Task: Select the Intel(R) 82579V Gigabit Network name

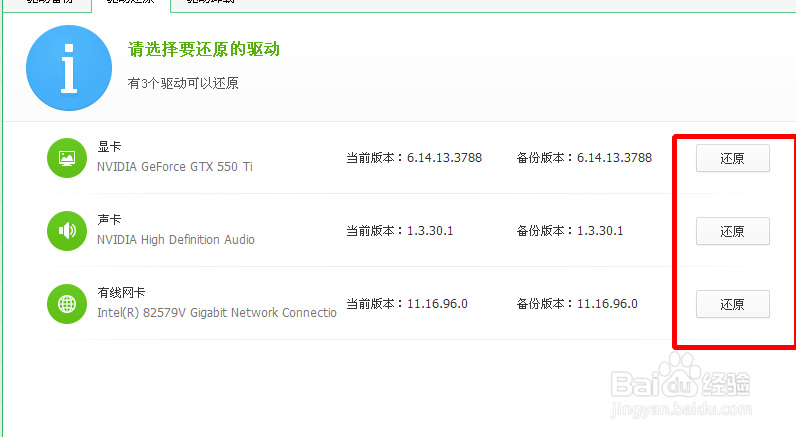Action: [x=216, y=313]
